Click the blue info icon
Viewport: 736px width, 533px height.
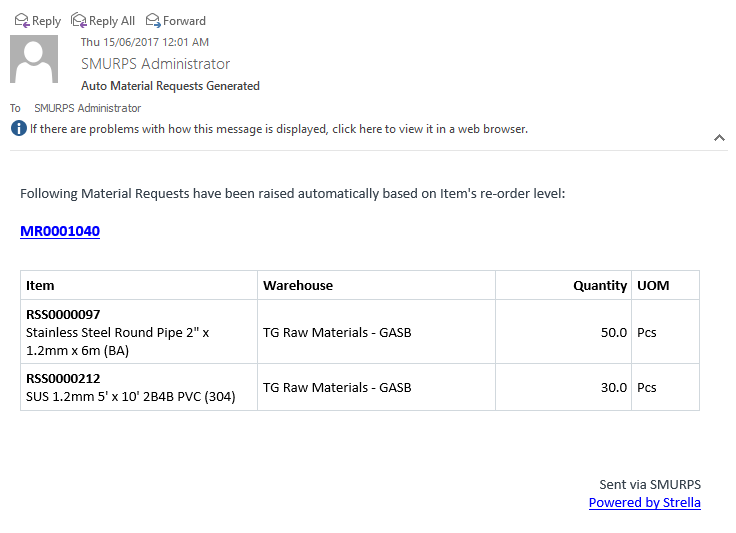click(x=19, y=128)
